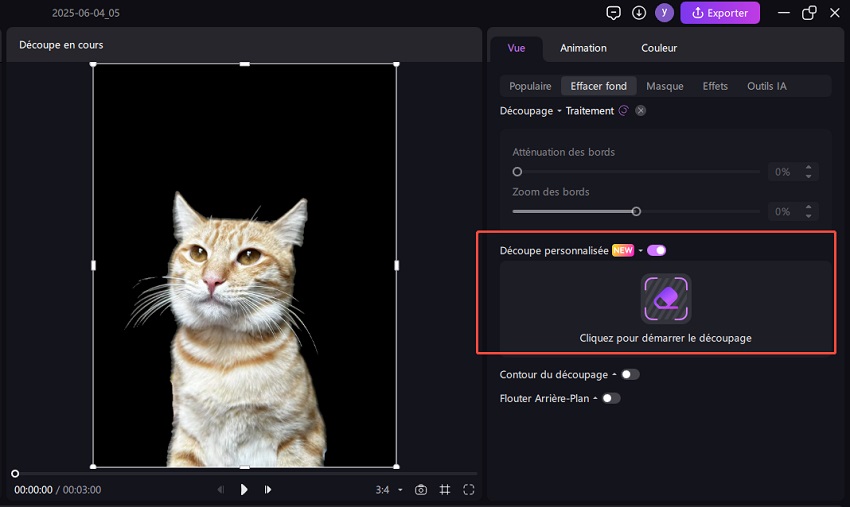Step back to previous frame
850x507 pixels.
[x=221, y=490]
